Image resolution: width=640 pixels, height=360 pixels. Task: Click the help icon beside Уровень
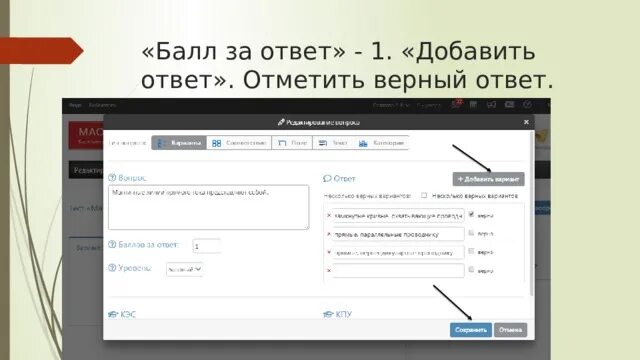coord(112,268)
